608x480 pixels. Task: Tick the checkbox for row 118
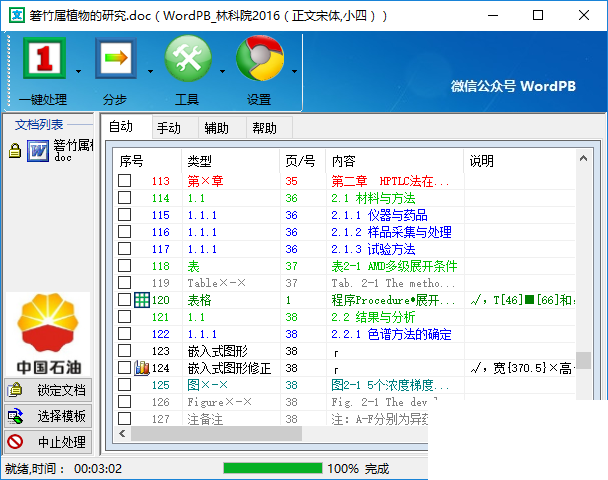(124, 266)
